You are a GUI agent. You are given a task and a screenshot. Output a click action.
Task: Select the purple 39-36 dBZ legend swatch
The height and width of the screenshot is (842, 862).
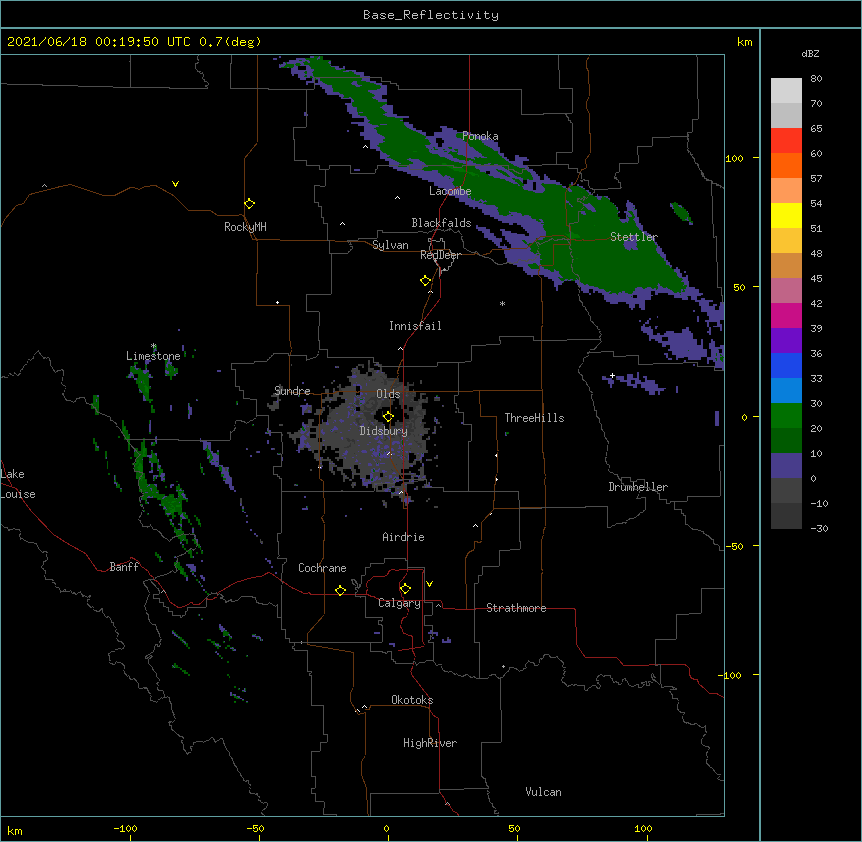click(786, 341)
